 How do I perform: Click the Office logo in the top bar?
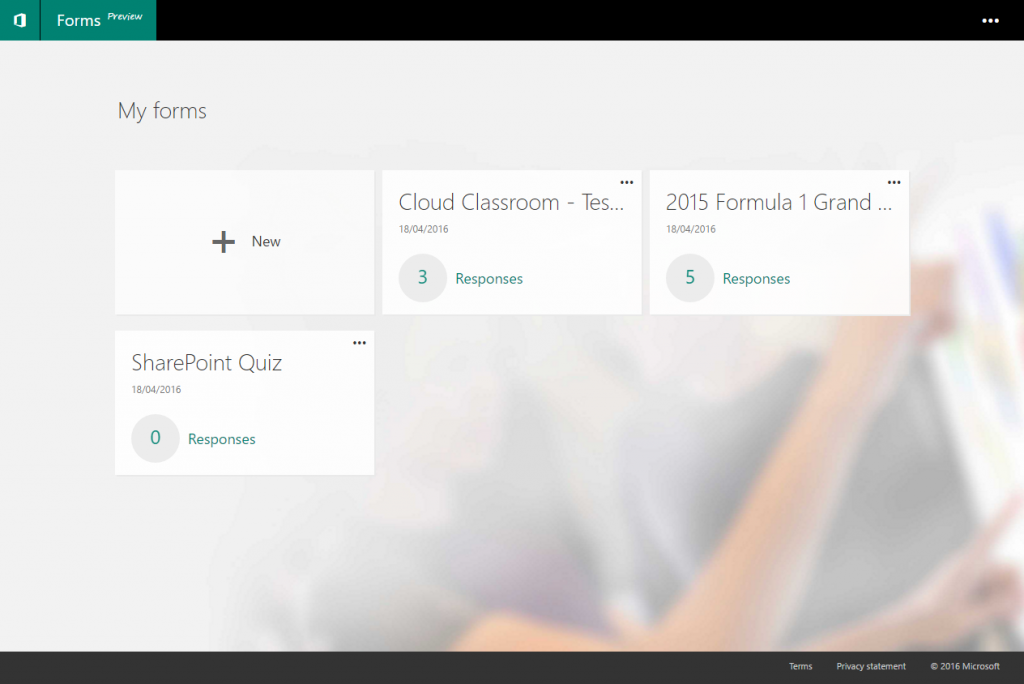19,20
